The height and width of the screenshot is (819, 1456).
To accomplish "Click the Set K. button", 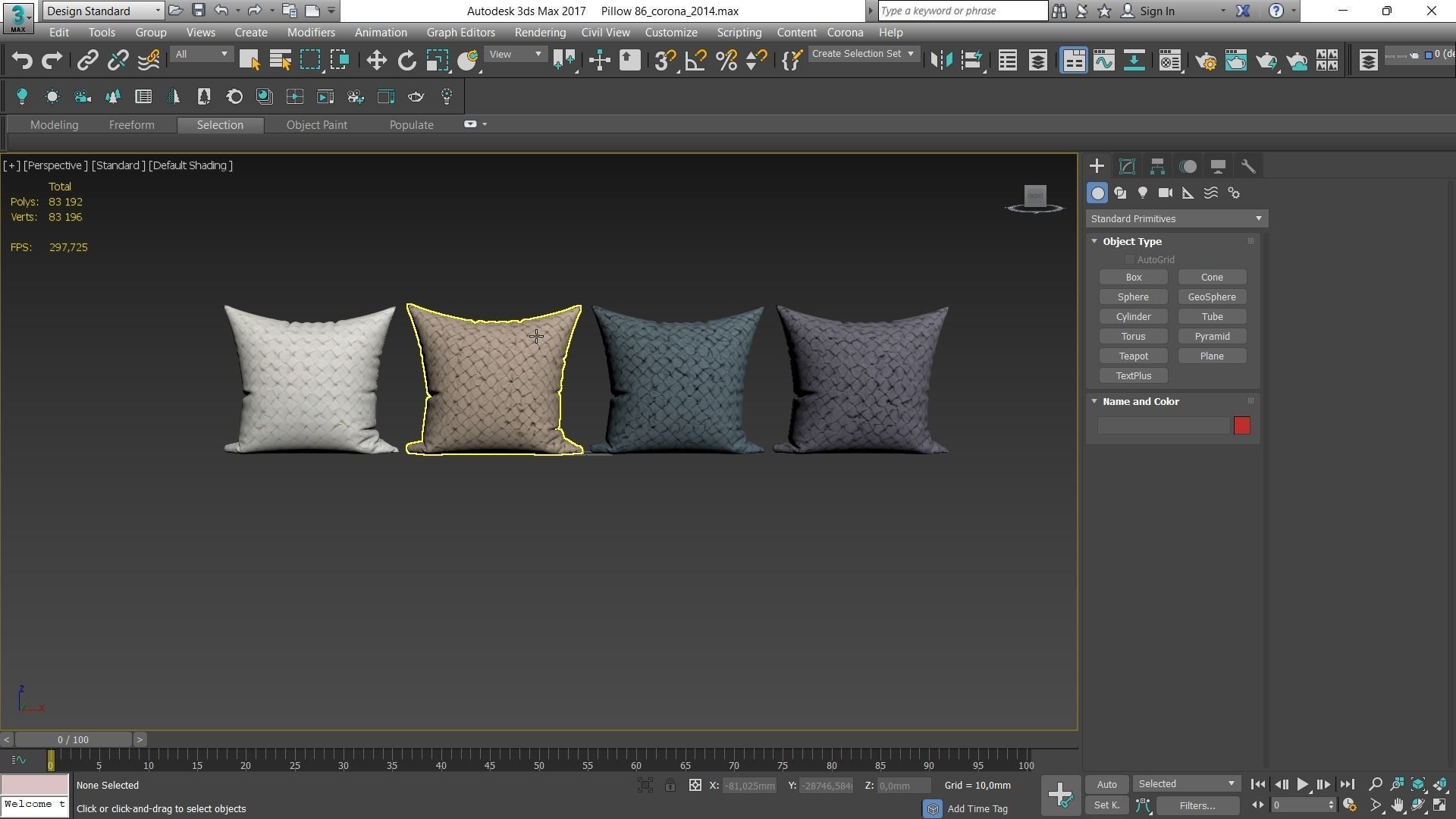I will [x=1107, y=805].
